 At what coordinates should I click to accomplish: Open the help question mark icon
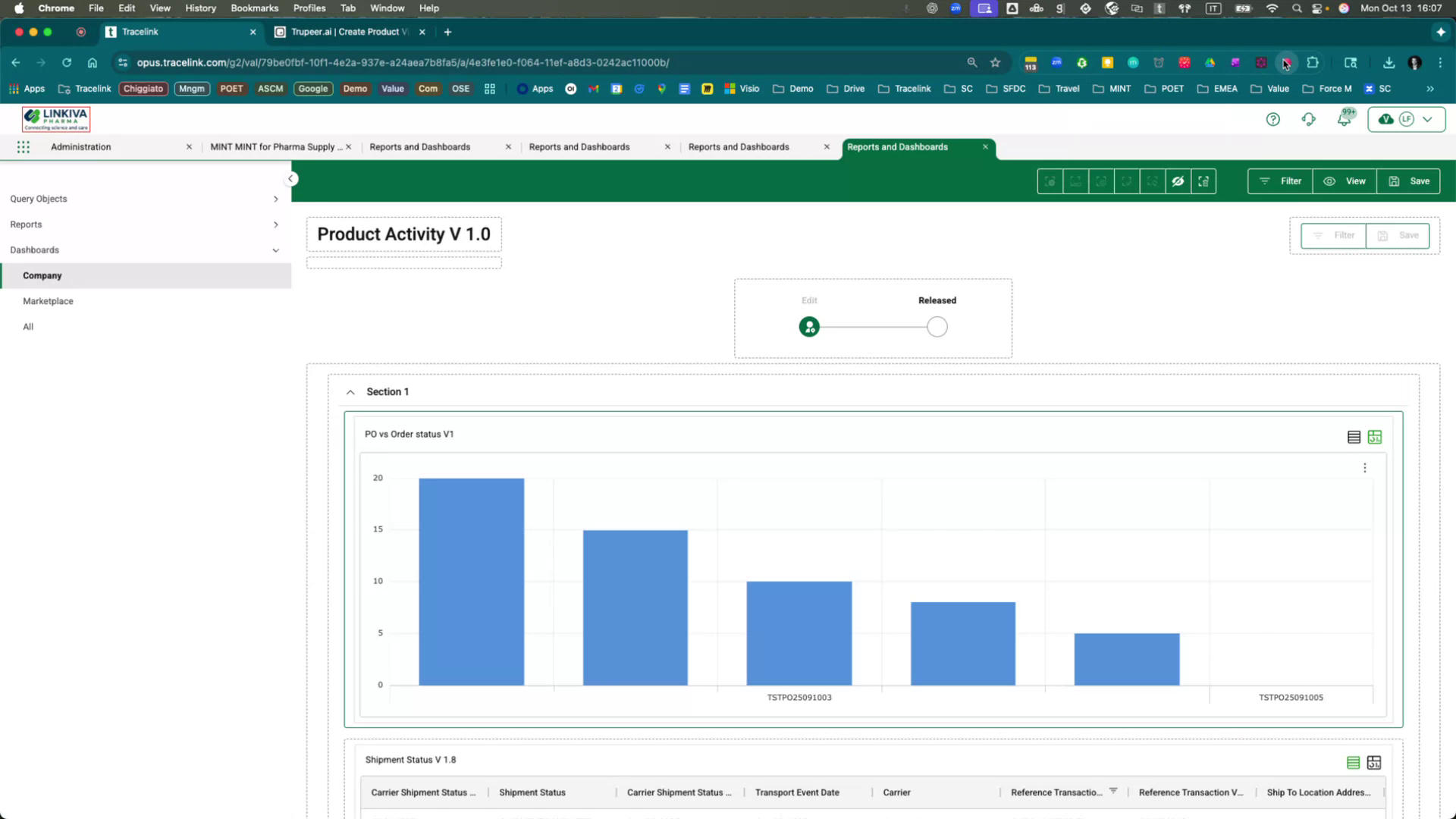tap(1273, 119)
